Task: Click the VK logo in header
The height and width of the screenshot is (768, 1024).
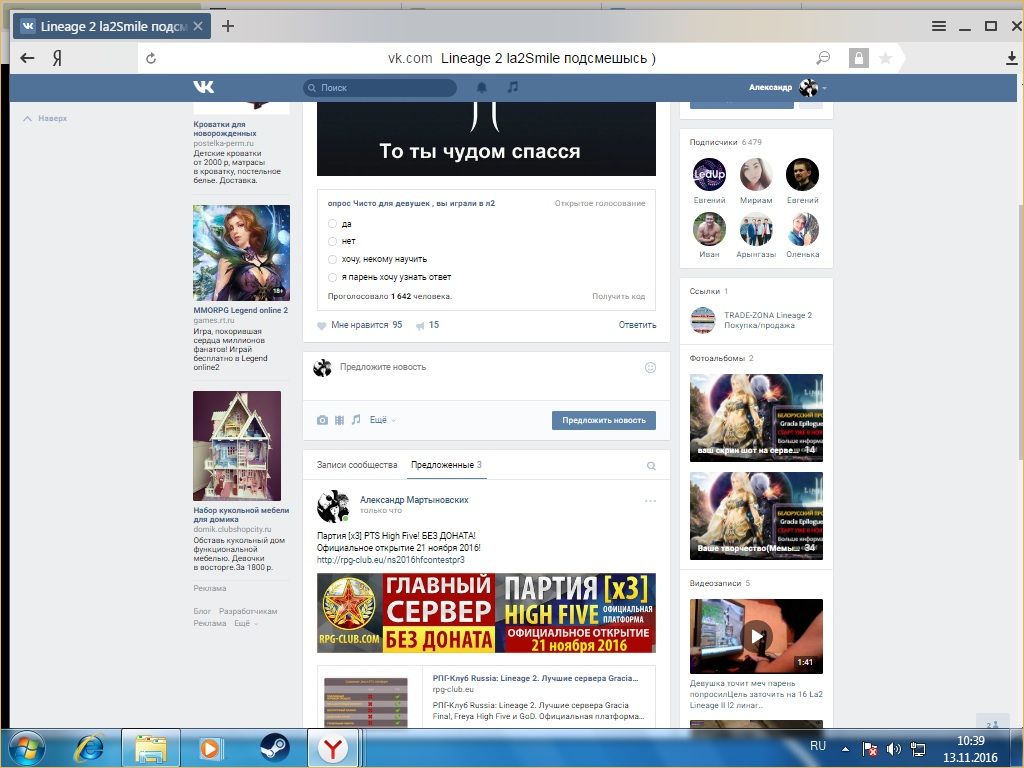Action: tap(204, 87)
